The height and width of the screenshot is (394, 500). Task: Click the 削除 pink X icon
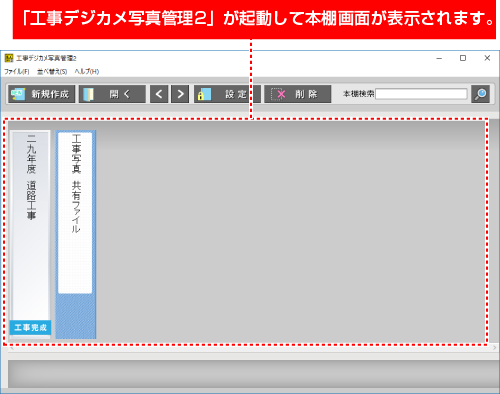(x=278, y=94)
